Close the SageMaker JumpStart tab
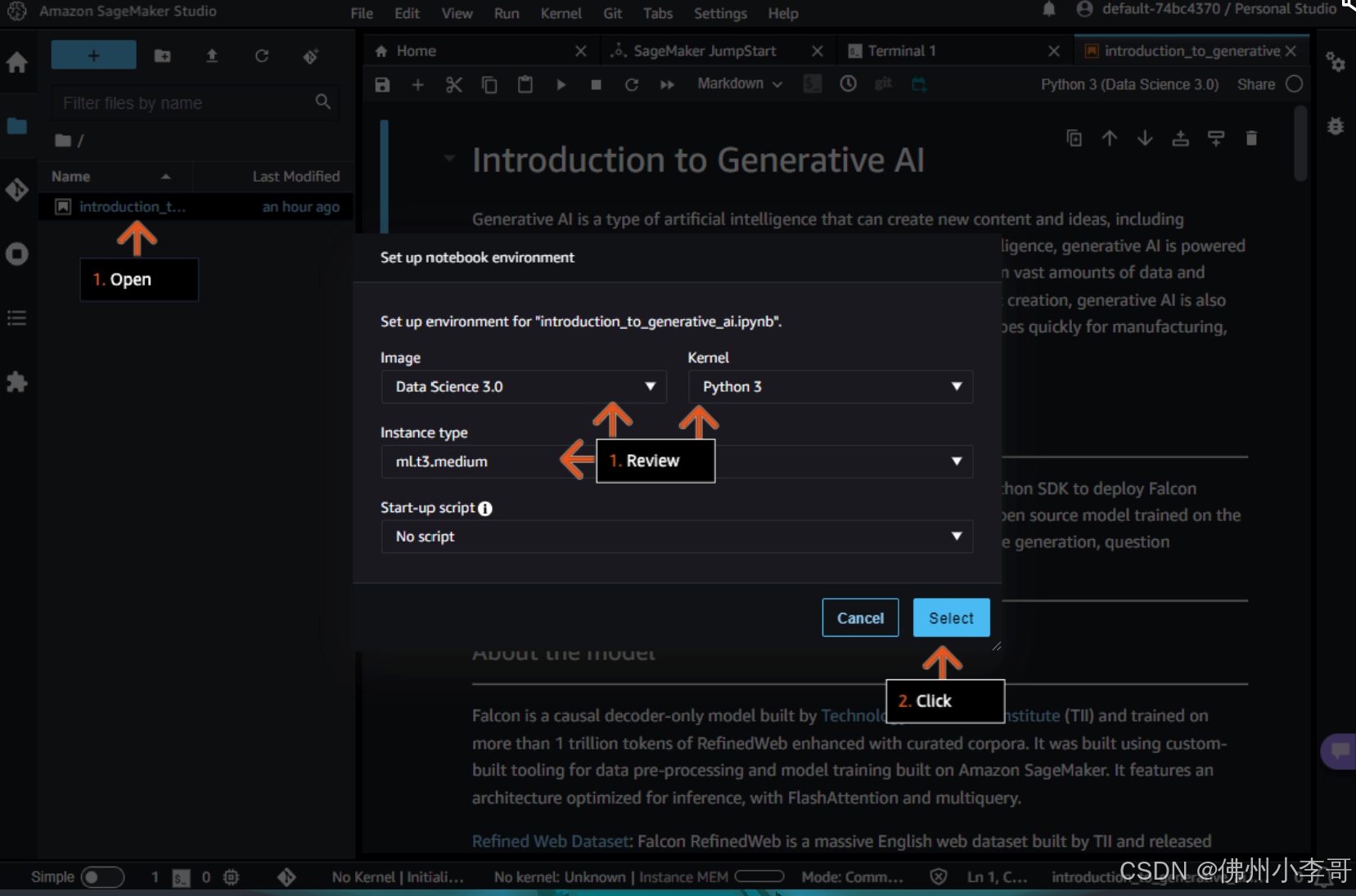1356x896 pixels. coord(817,51)
